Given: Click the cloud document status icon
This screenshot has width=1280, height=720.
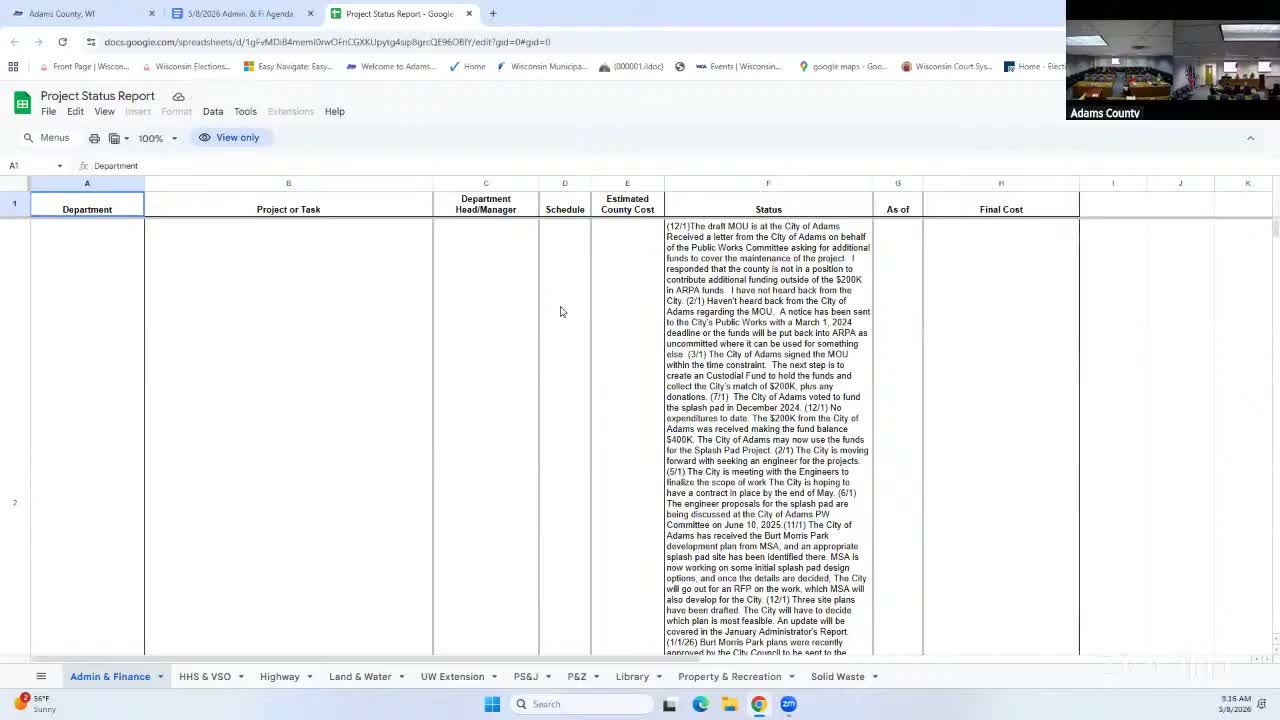Looking at the screenshot, I should pos(178,96).
